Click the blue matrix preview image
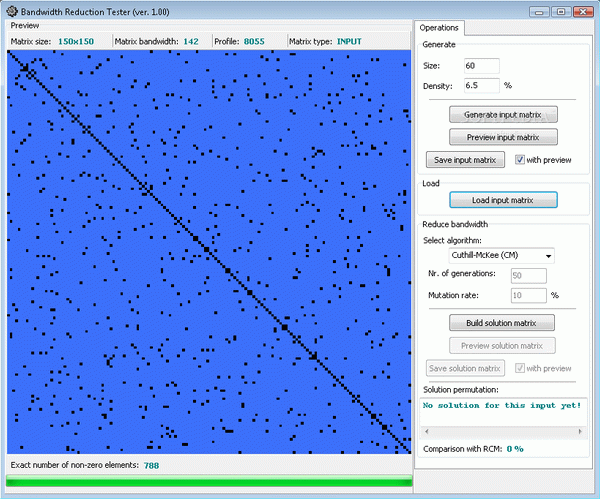The height and width of the screenshot is (499, 600). (x=209, y=252)
